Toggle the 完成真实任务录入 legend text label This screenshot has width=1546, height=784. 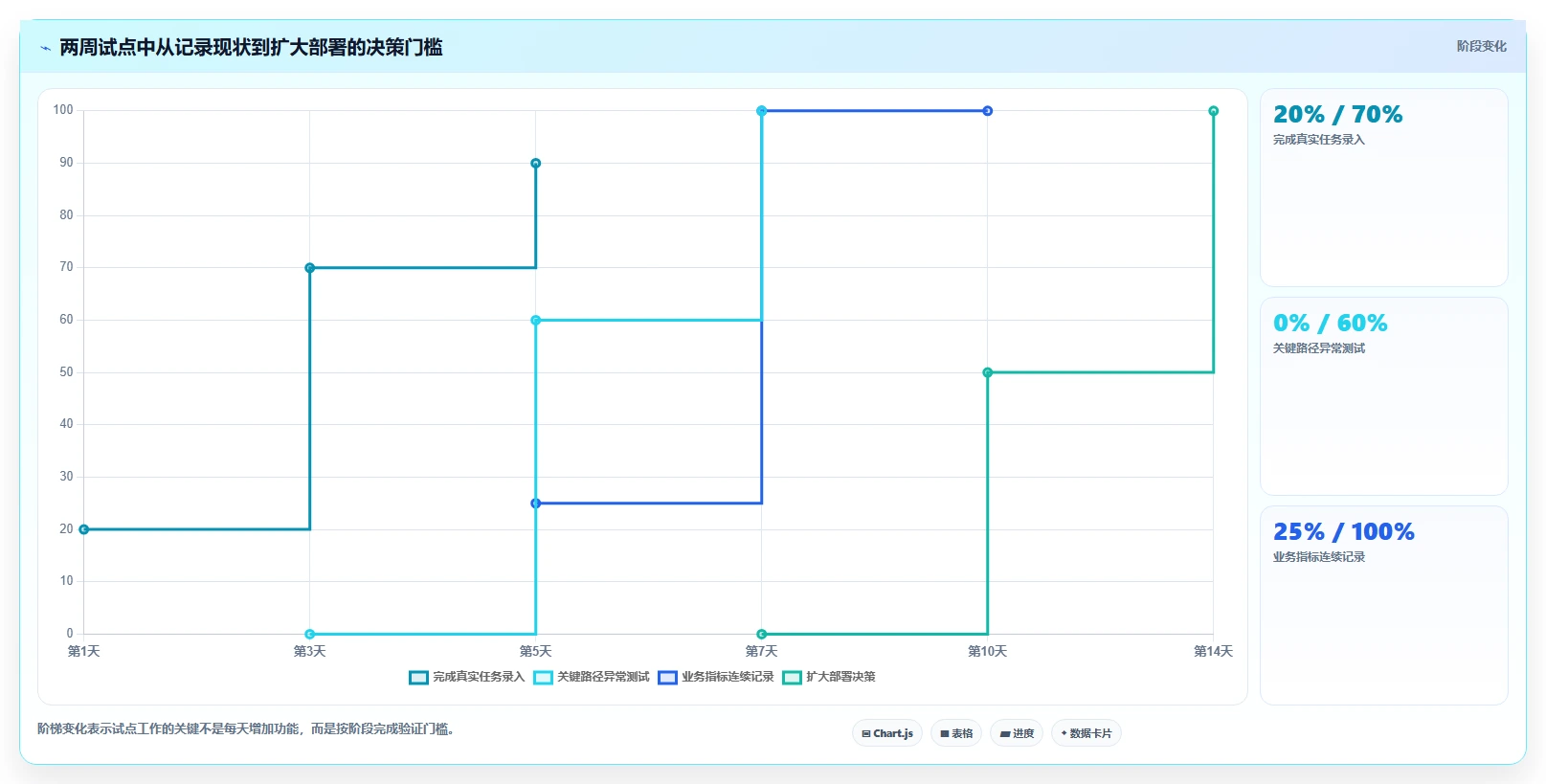coord(479,677)
